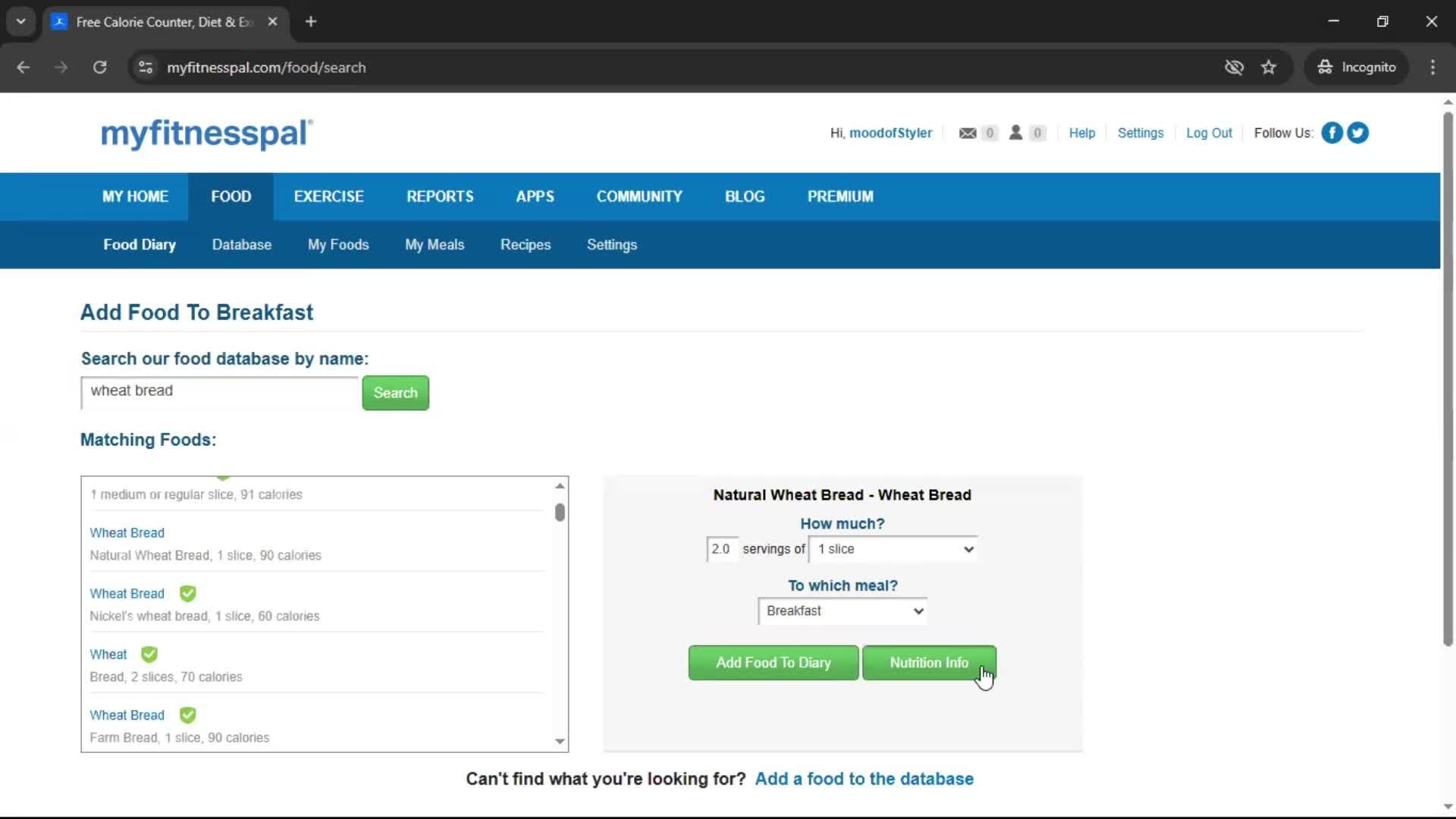The width and height of the screenshot is (1456, 819).
Task: Open the friend requests person icon
Action: point(1015,133)
